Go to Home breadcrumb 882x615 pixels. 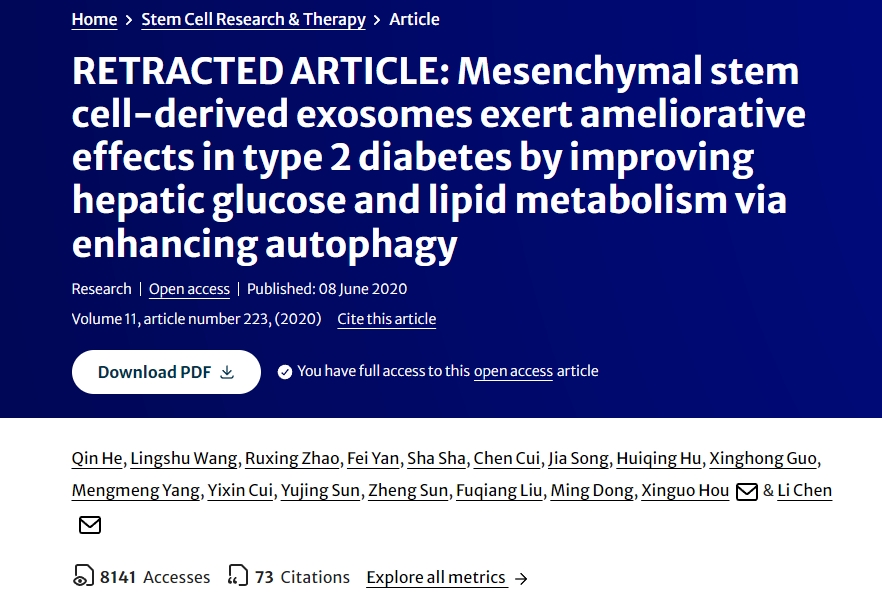(x=94, y=19)
